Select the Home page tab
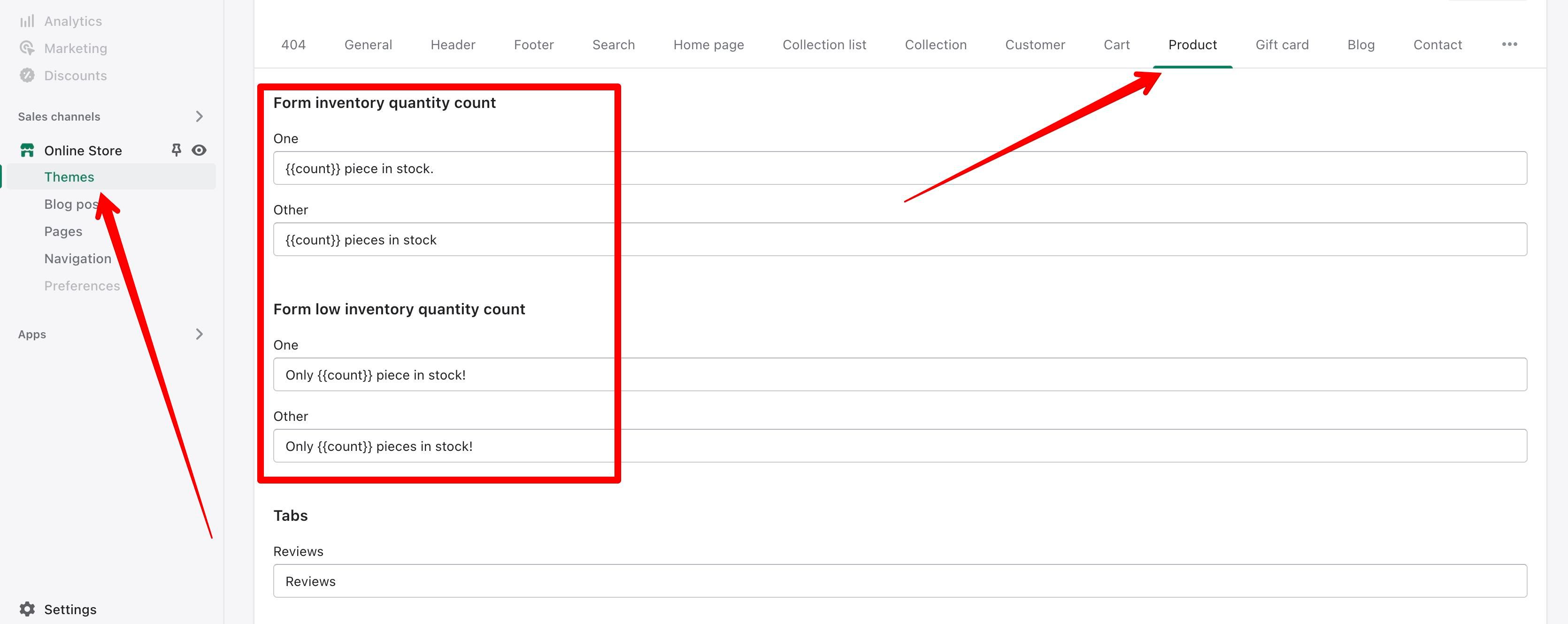 pyautogui.click(x=708, y=45)
